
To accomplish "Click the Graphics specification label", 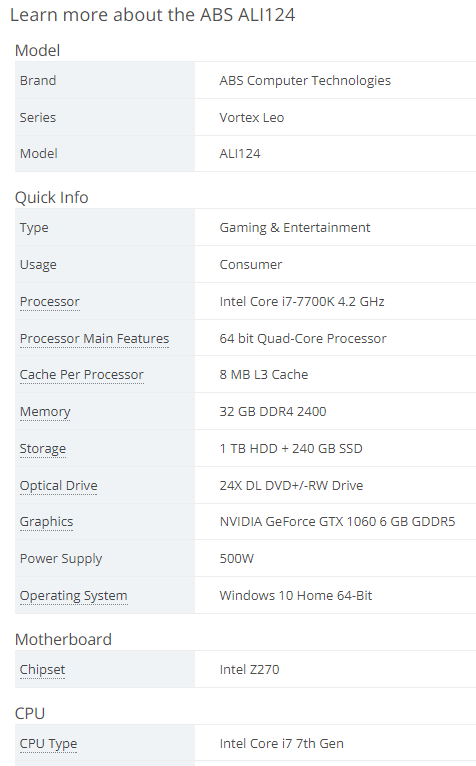I will coord(46,522).
